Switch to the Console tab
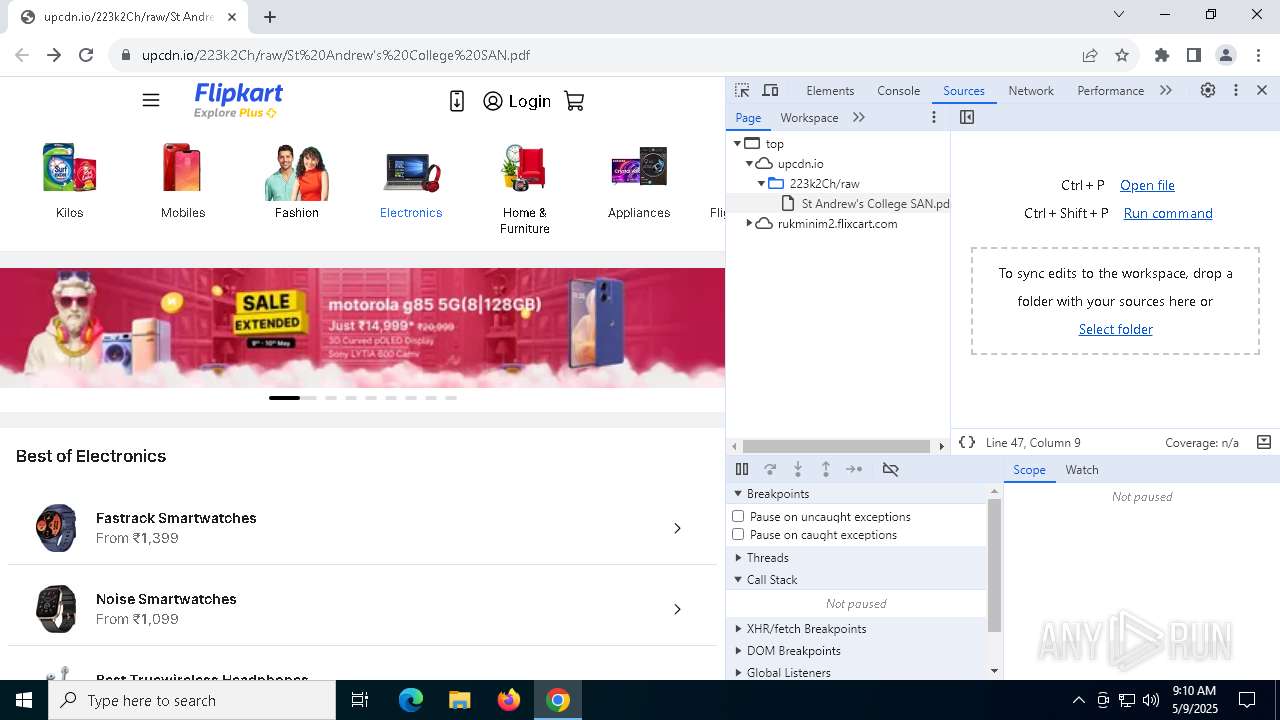This screenshot has height=720, width=1280. click(898, 90)
